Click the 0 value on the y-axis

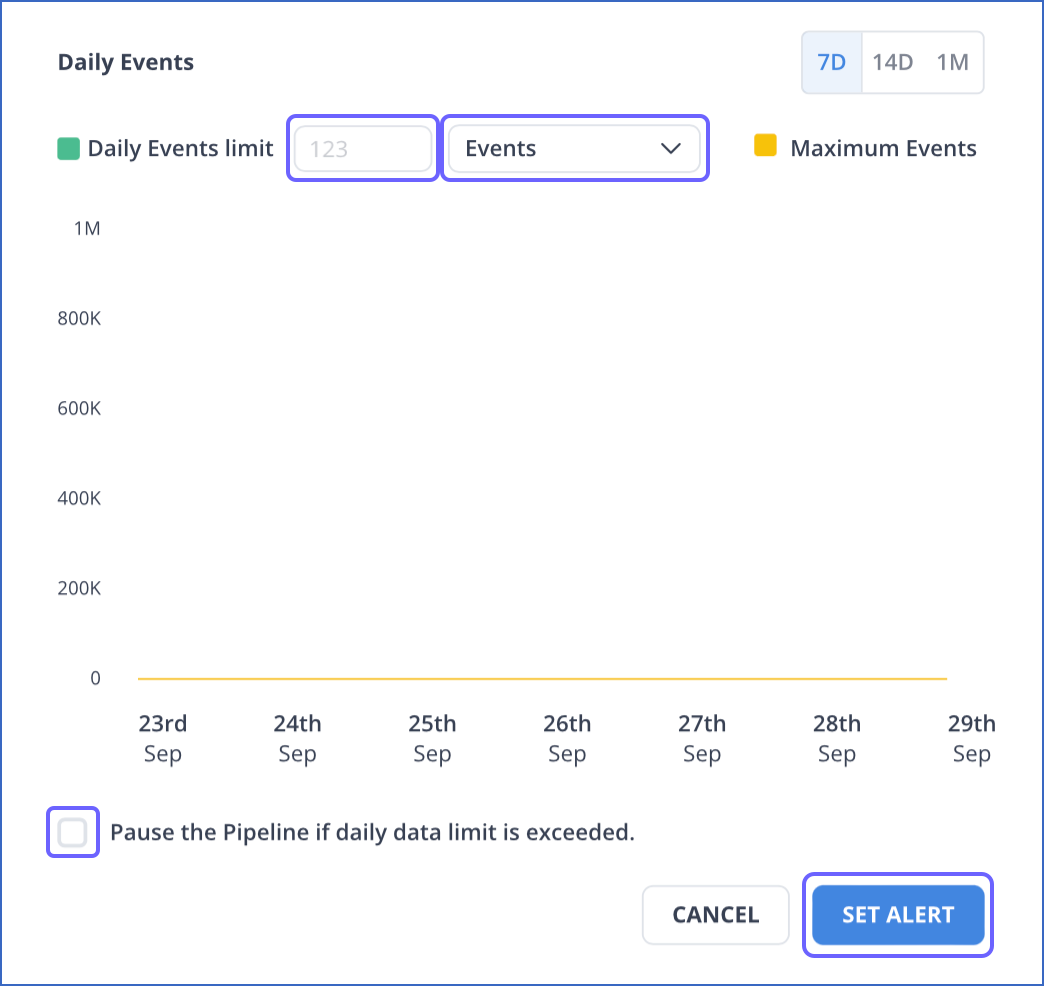[x=95, y=677]
